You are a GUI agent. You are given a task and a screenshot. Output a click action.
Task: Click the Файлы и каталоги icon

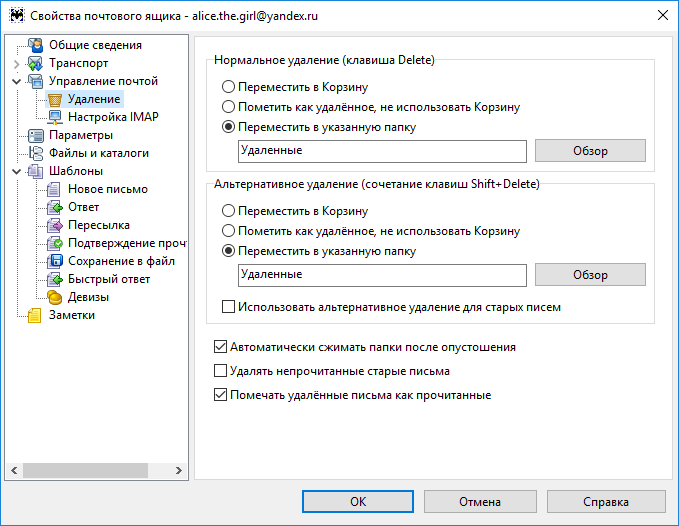(x=36, y=153)
